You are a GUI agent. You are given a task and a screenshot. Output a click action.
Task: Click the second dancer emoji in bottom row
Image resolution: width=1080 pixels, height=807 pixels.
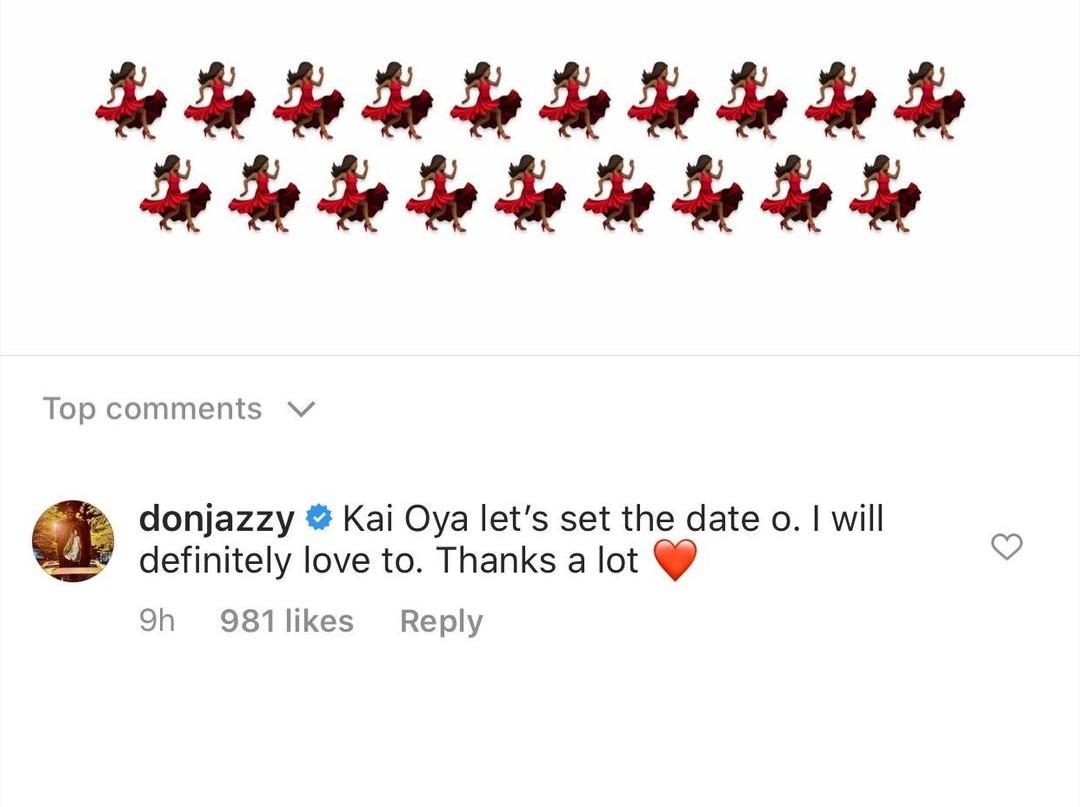pyautogui.click(x=264, y=192)
